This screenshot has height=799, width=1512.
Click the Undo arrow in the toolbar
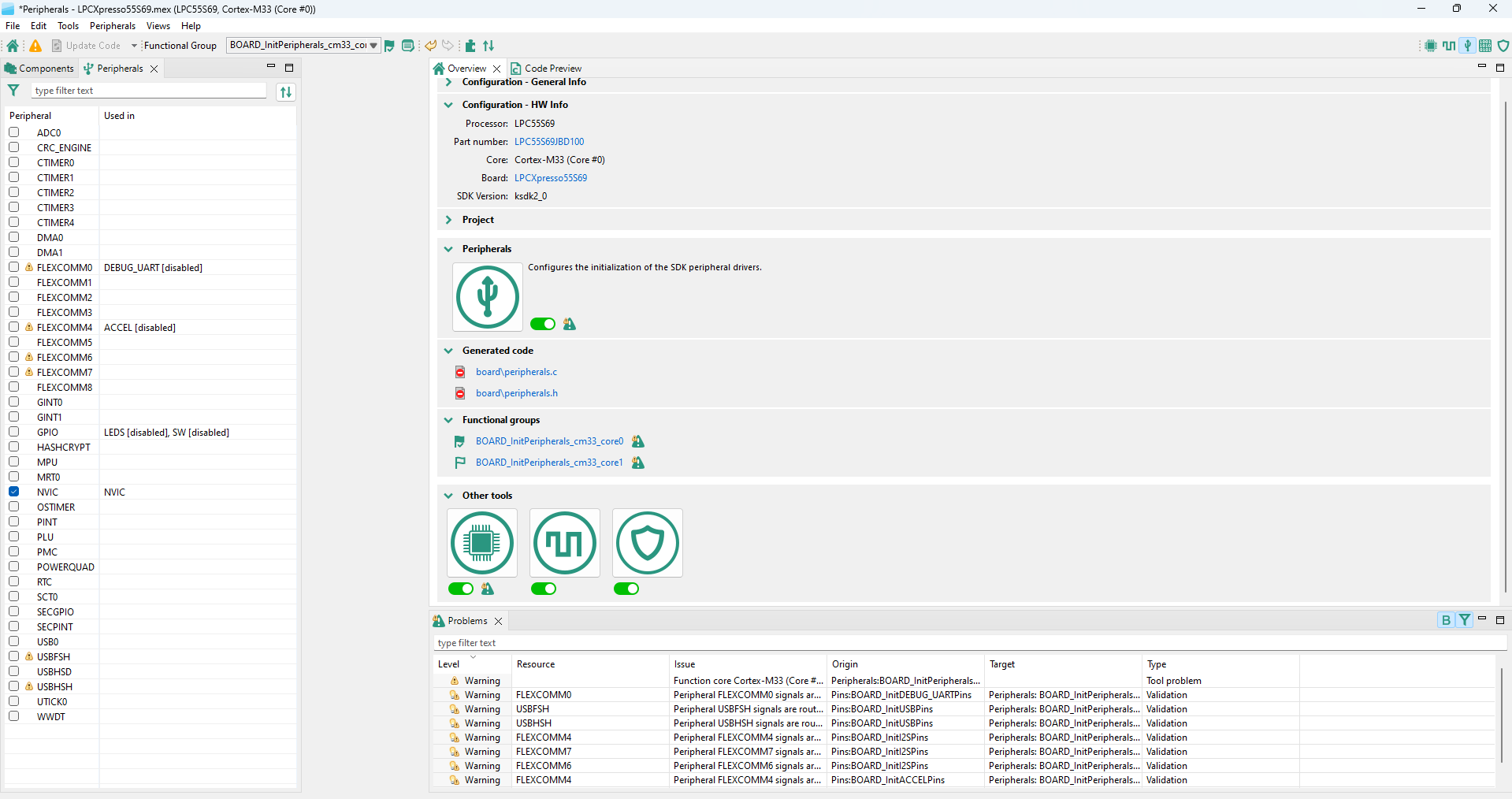(430, 46)
